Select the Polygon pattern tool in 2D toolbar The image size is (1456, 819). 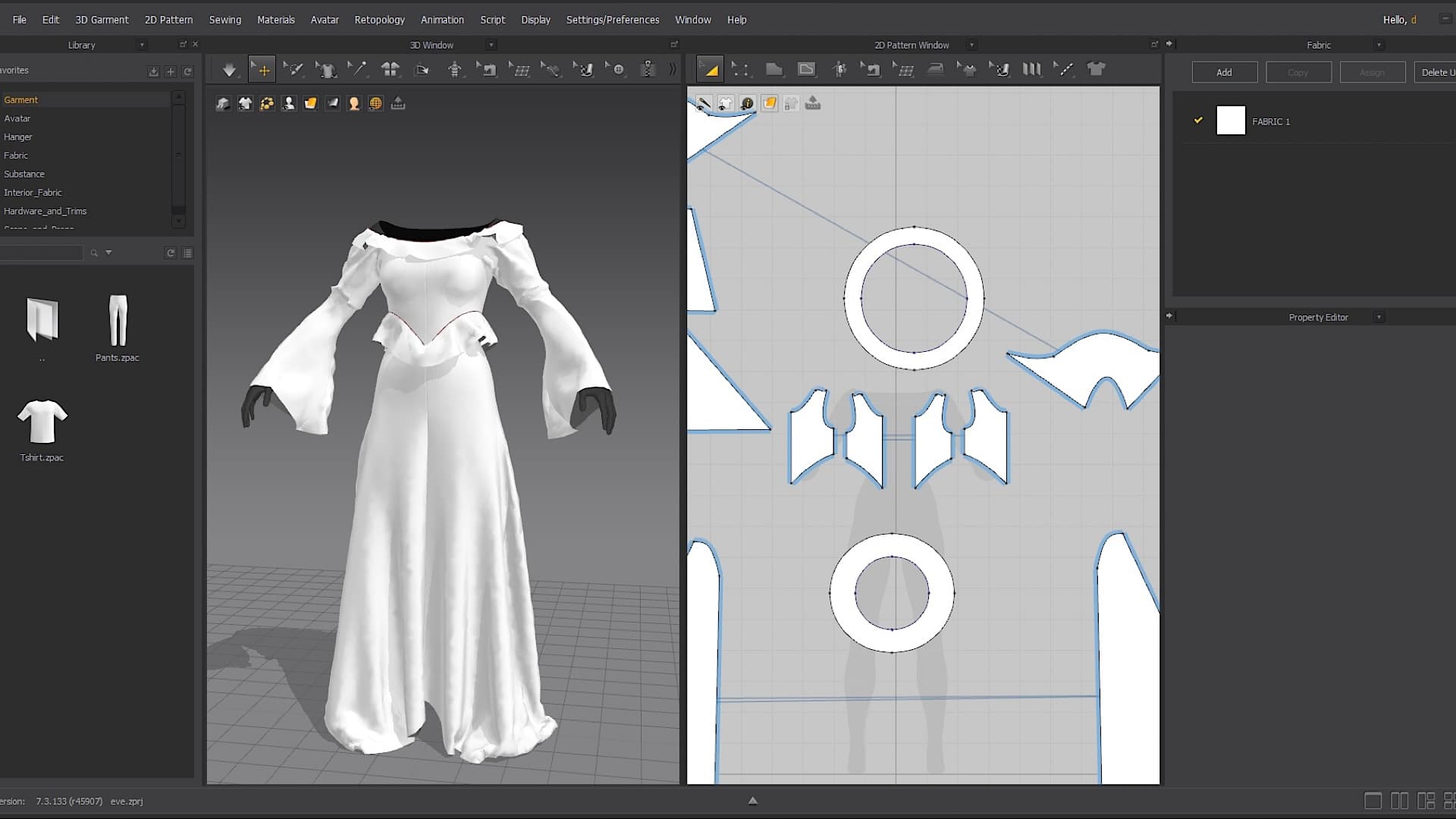tap(773, 70)
